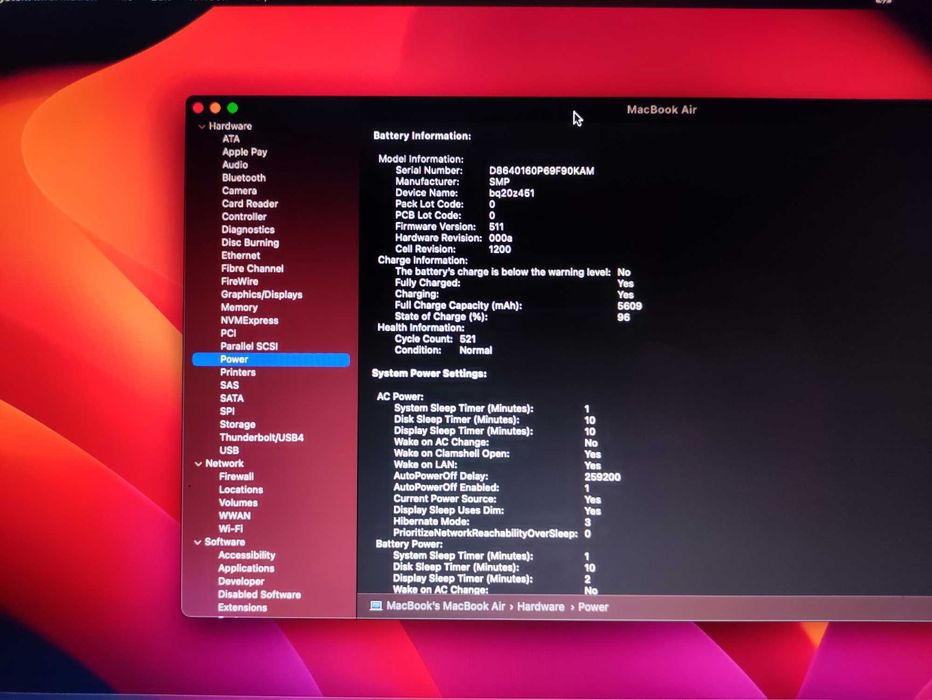Image resolution: width=932 pixels, height=700 pixels.
Task: Click the Cell Revision value 1200
Action: click(499, 250)
